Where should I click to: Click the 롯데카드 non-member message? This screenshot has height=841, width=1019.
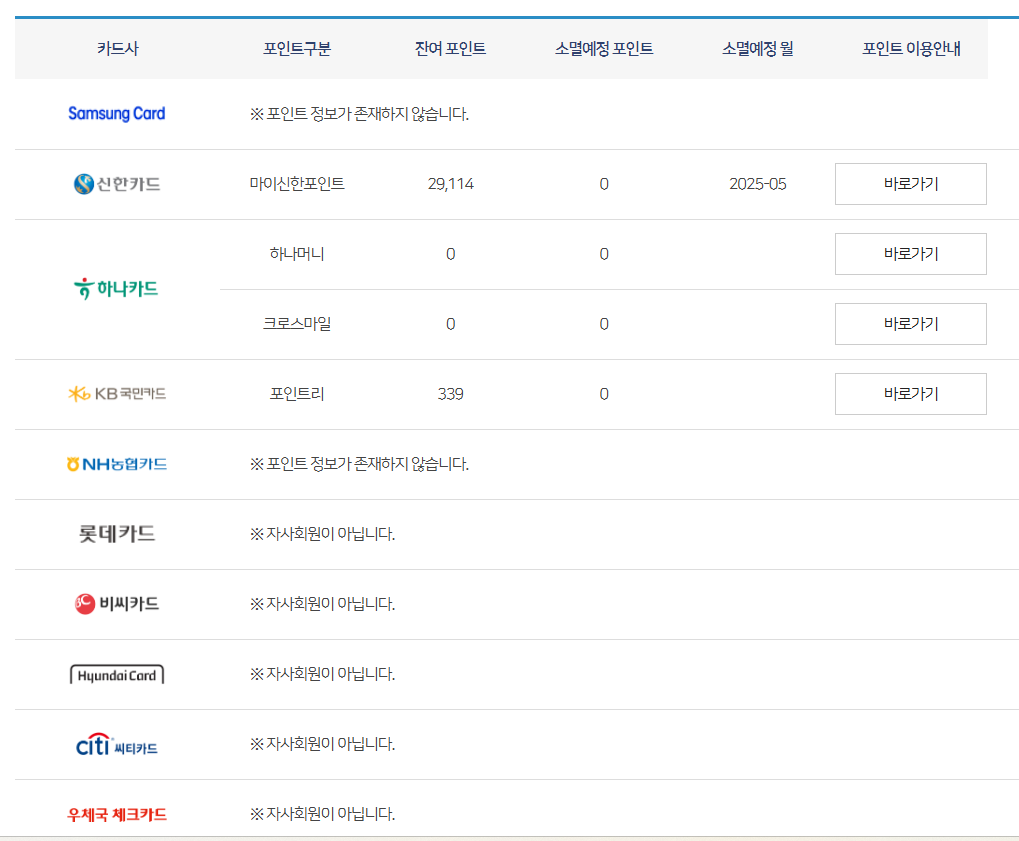[322, 534]
